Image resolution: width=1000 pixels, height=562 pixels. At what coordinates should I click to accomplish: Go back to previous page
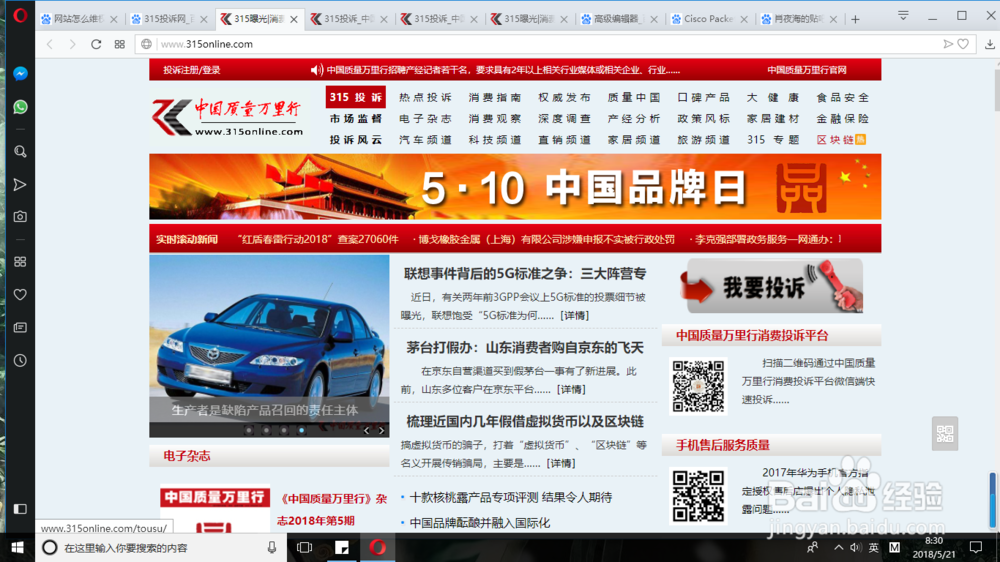[50, 44]
